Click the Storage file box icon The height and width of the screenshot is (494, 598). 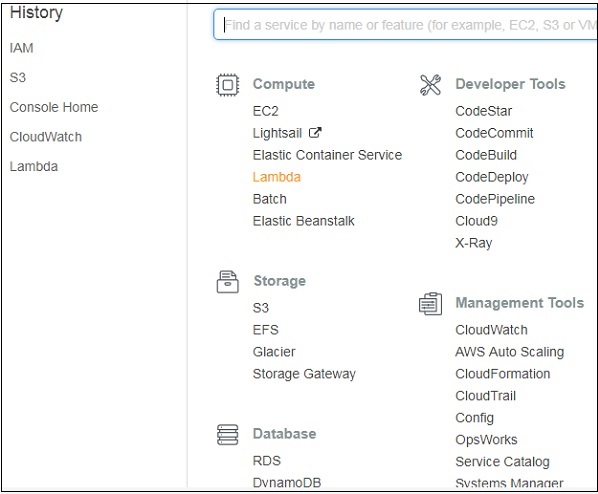tap(228, 282)
